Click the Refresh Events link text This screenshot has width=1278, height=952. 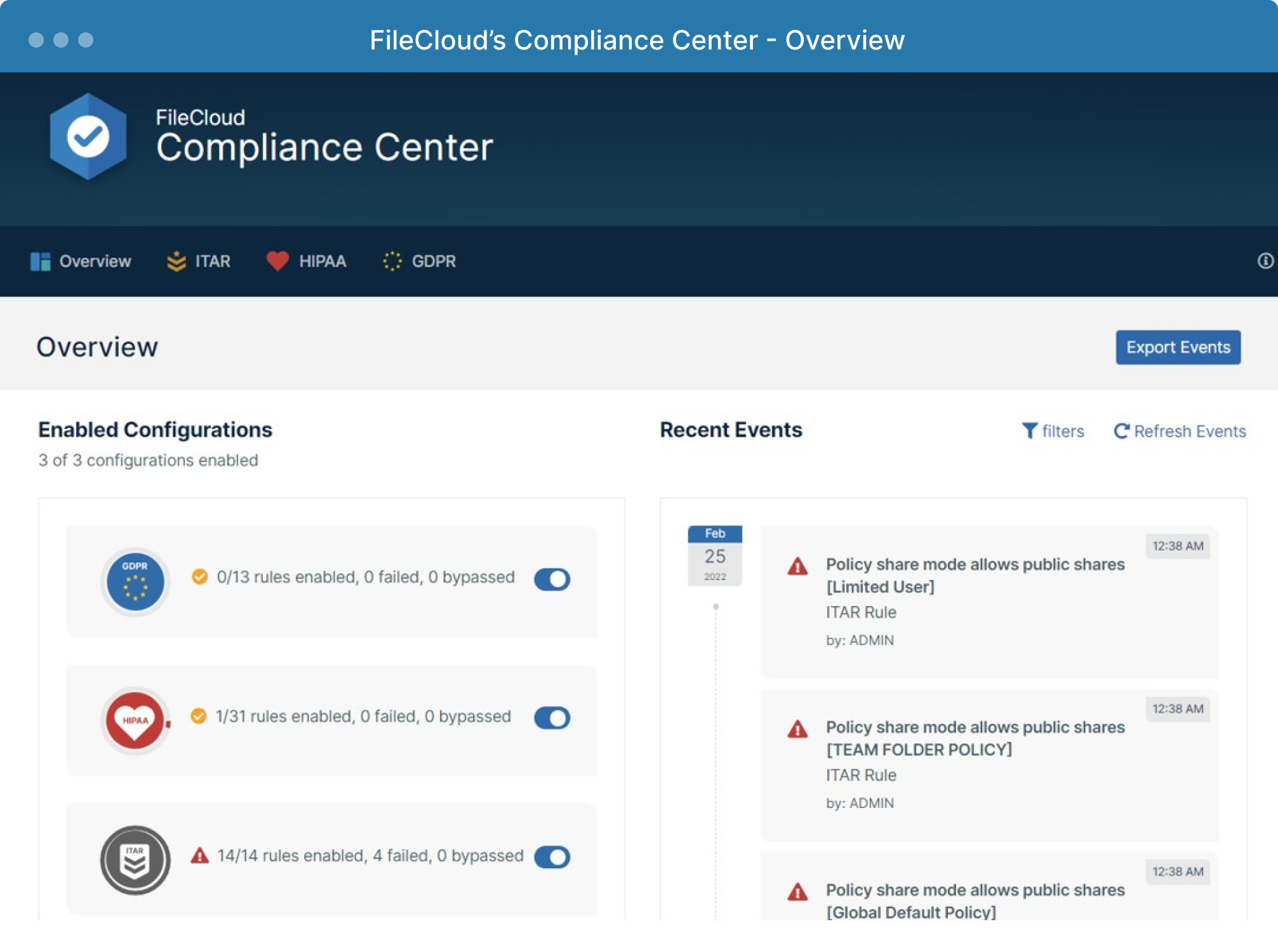pyautogui.click(x=1190, y=431)
